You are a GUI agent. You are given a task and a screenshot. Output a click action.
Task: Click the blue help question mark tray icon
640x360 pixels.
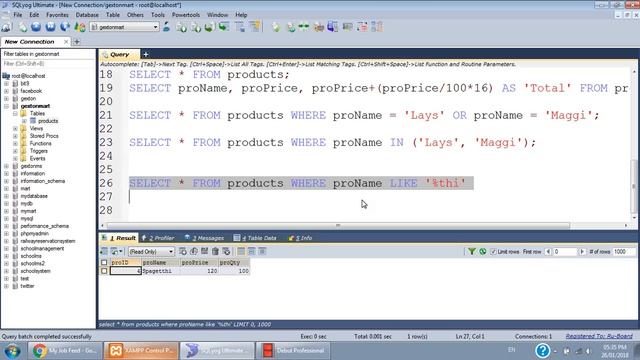click(x=542, y=350)
